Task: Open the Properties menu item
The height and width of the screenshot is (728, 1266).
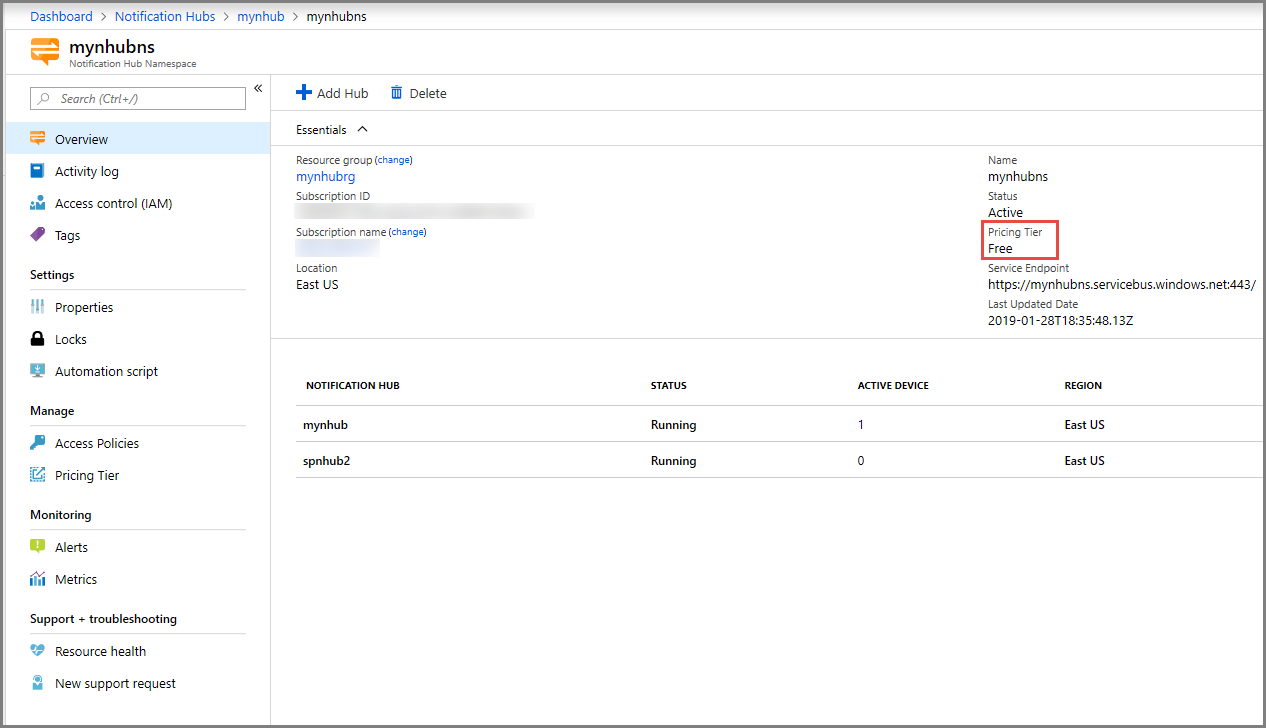Action: [x=84, y=307]
